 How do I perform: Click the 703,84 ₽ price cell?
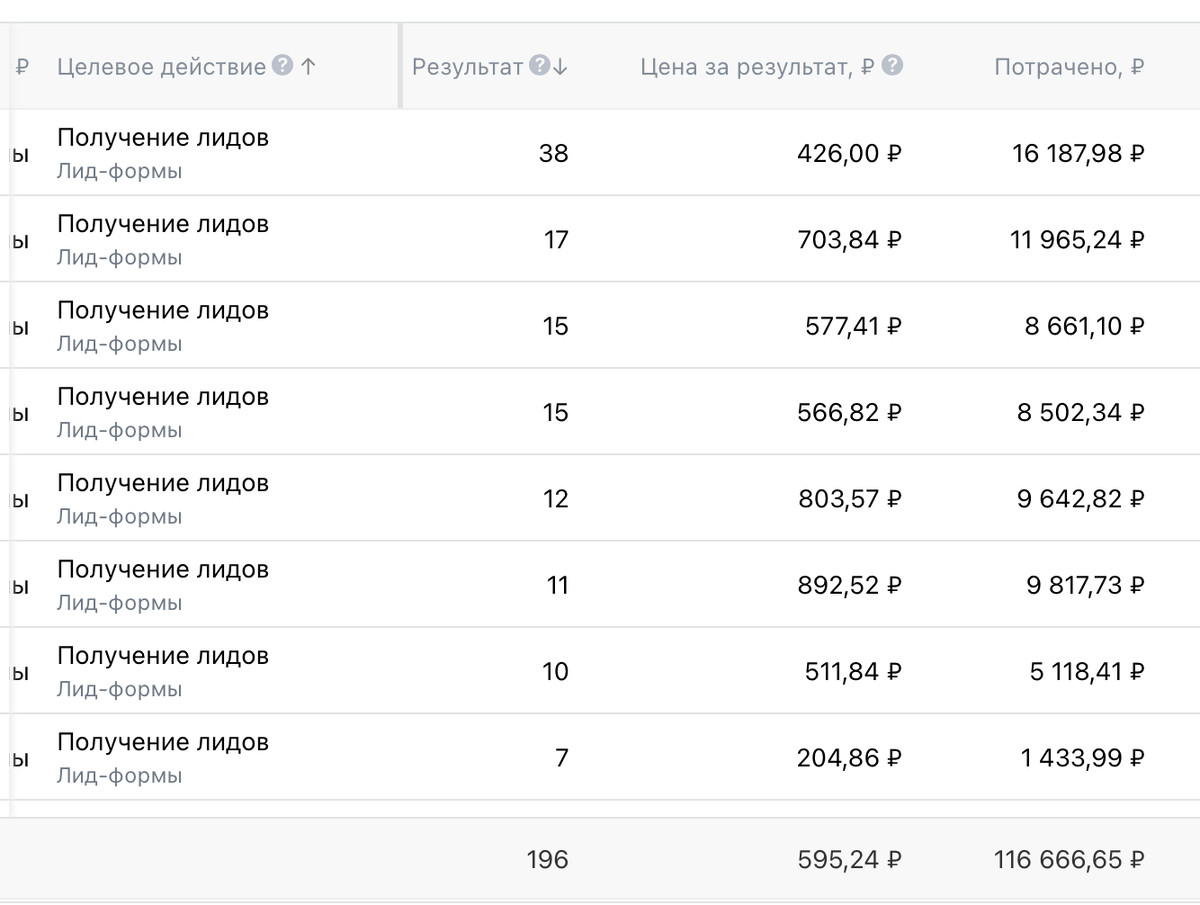click(x=849, y=240)
